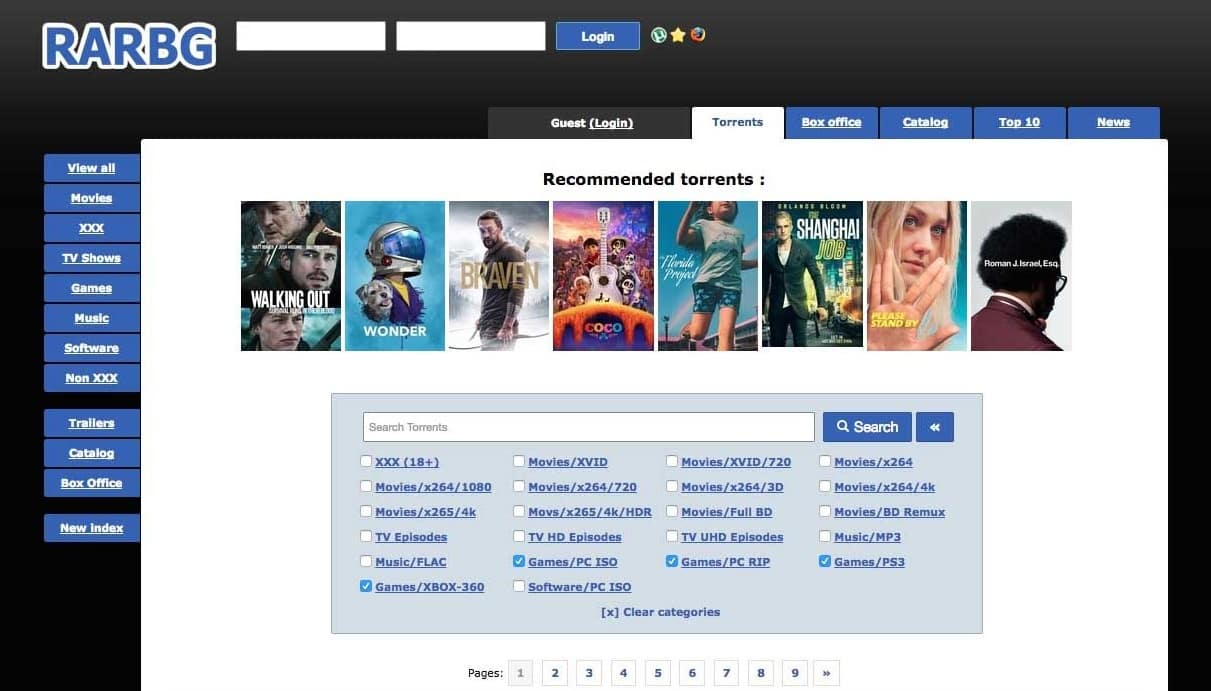Check the Music/MP3 checkbox
The image size is (1211, 691).
coord(825,537)
